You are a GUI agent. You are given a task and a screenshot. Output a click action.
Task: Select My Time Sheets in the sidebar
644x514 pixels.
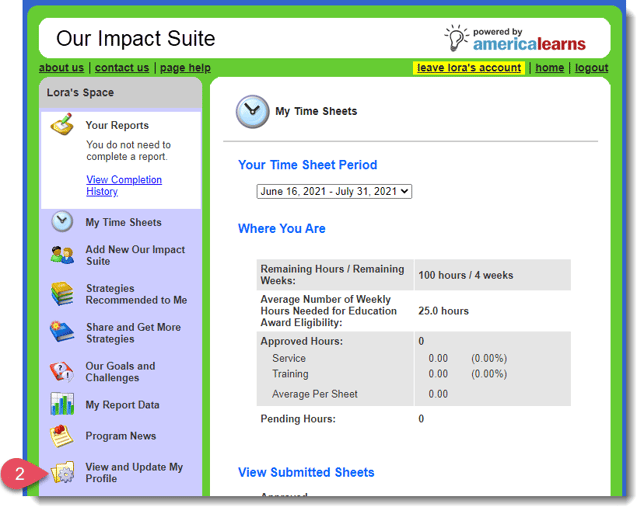(x=123, y=223)
